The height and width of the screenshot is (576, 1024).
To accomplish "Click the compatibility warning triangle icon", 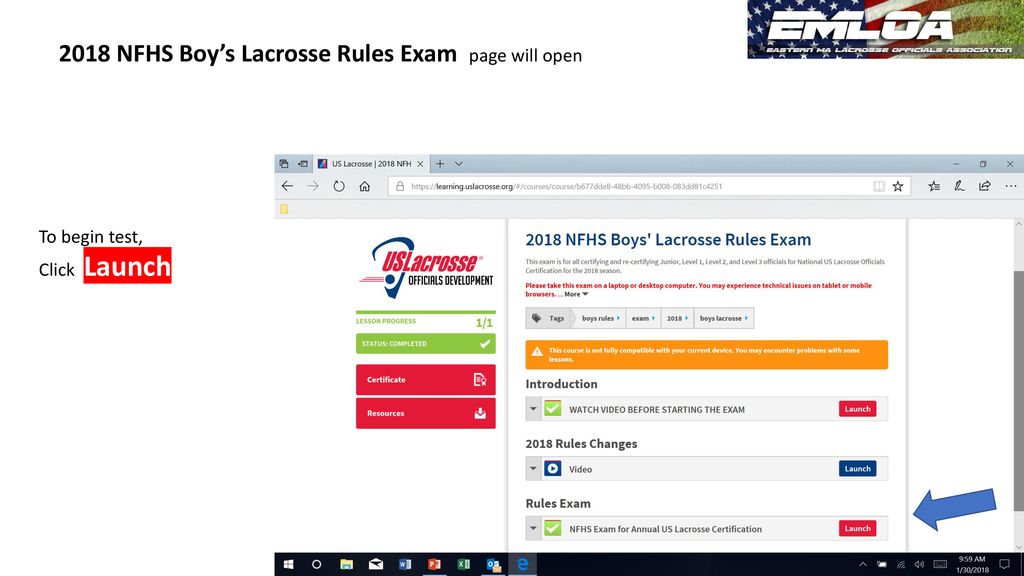I will (537, 351).
